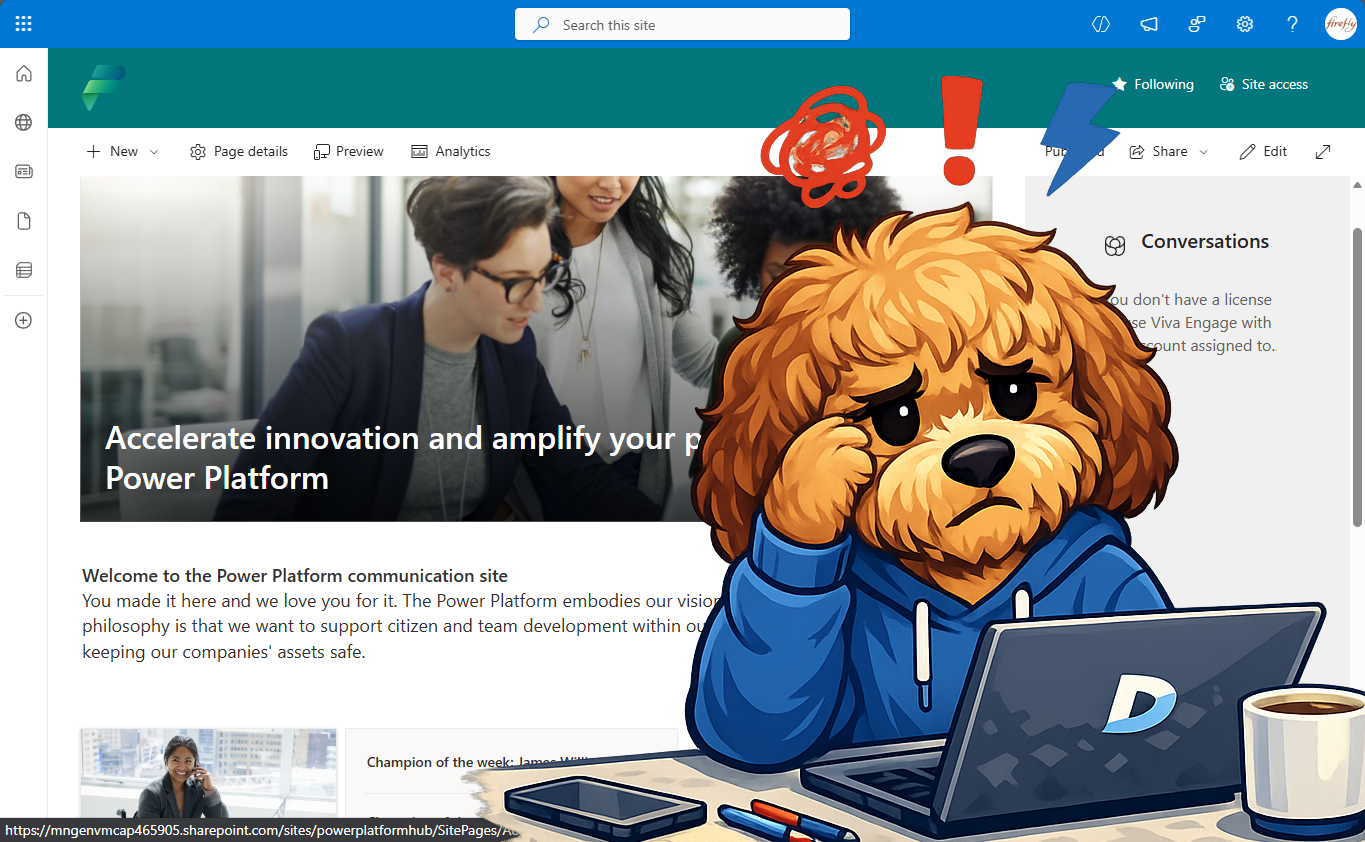Click the megaphone icon in header

[x=1149, y=24]
